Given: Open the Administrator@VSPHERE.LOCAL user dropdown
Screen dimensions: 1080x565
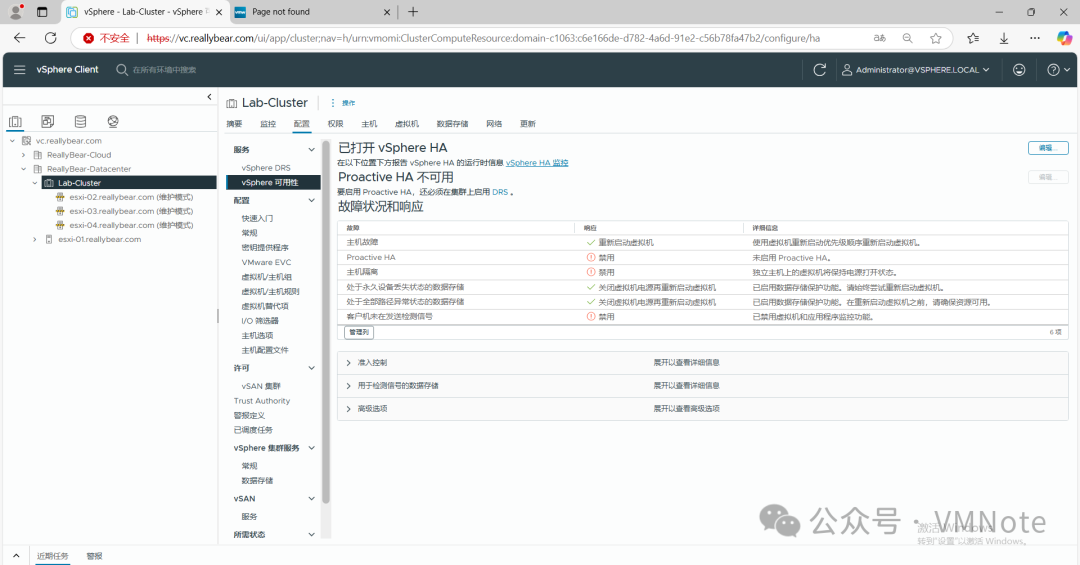Looking at the screenshot, I should (x=916, y=70).
